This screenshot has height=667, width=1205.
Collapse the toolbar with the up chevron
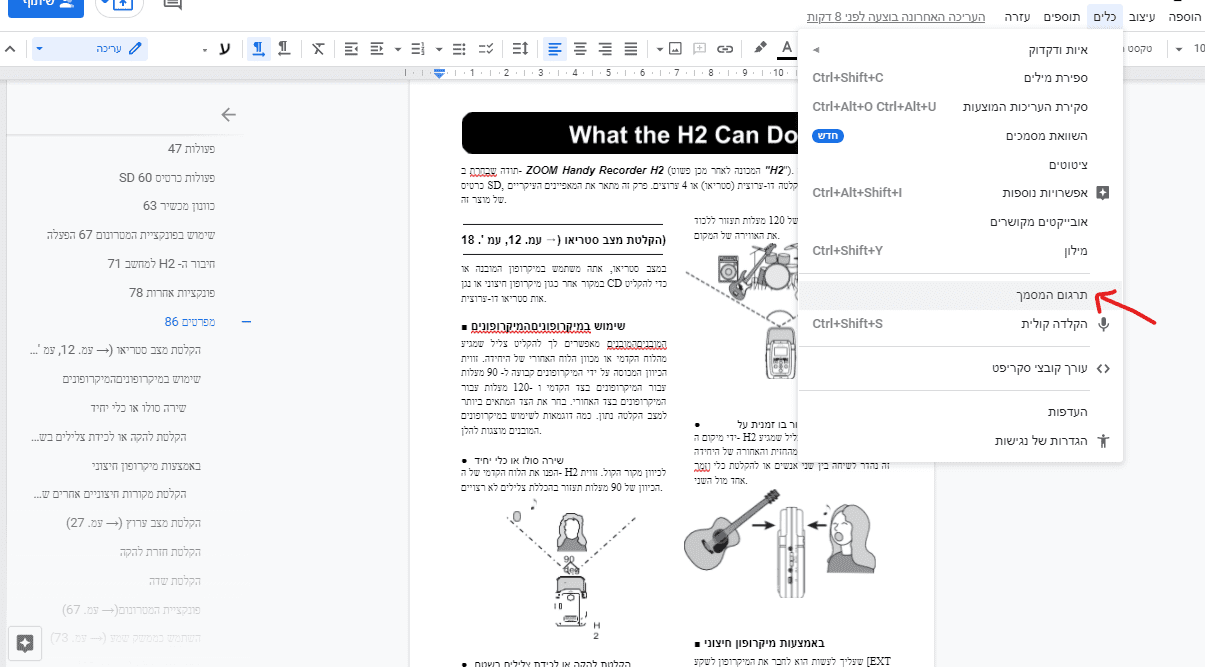(10, 48)
